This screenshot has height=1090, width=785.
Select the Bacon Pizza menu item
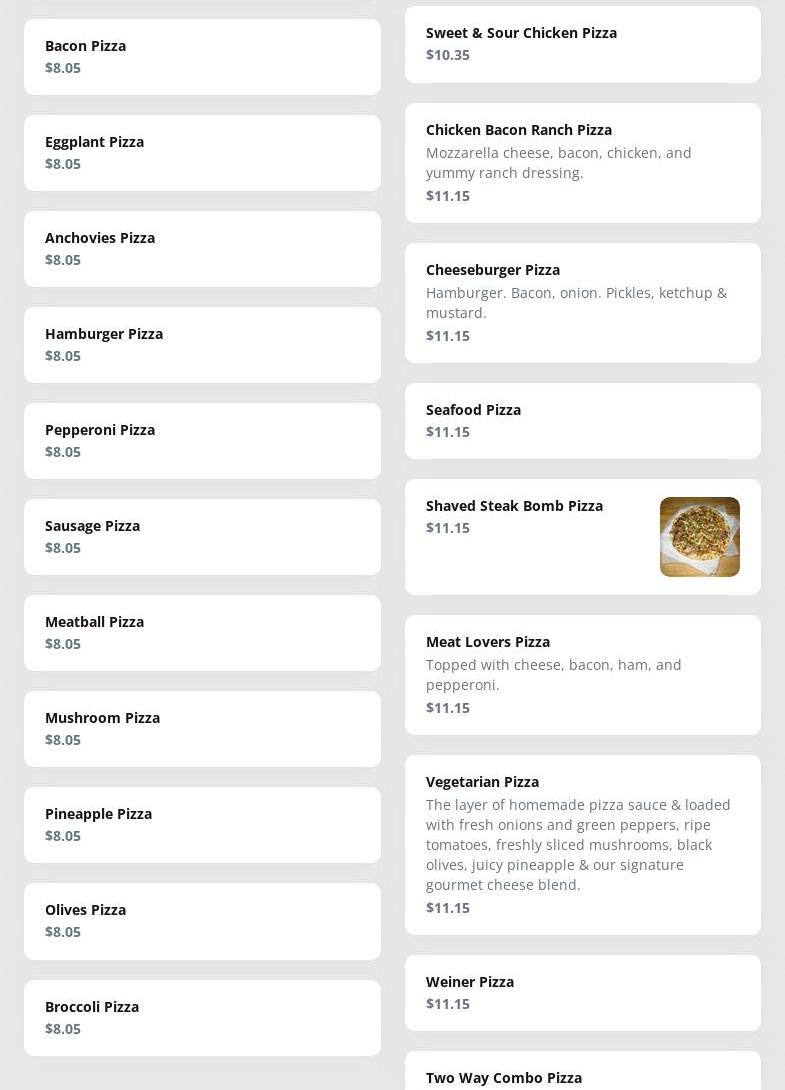[202, 57]
